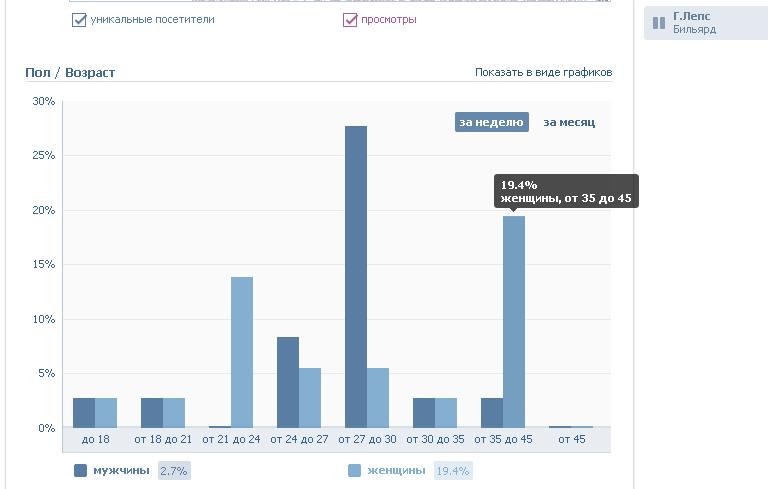This screenshot has width=768, height=489.
Task: Click the women (женщины) legend color swatch
Action: coord(354,470)
